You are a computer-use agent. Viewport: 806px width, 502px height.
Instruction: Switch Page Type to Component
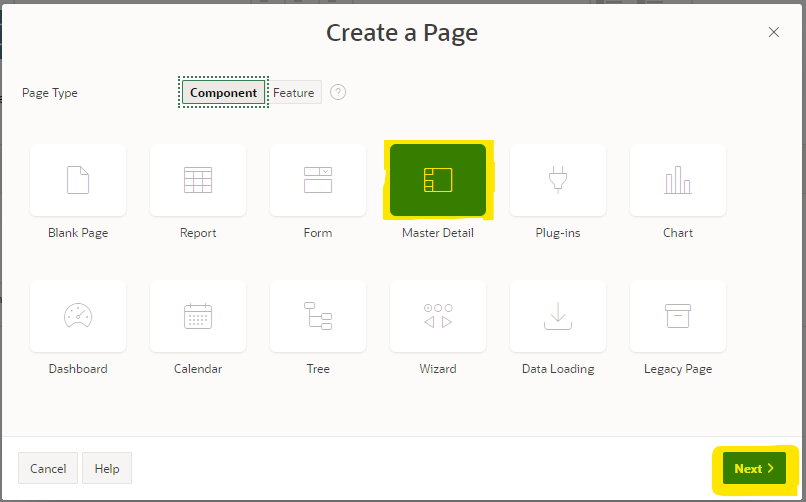tap(223, 93)
